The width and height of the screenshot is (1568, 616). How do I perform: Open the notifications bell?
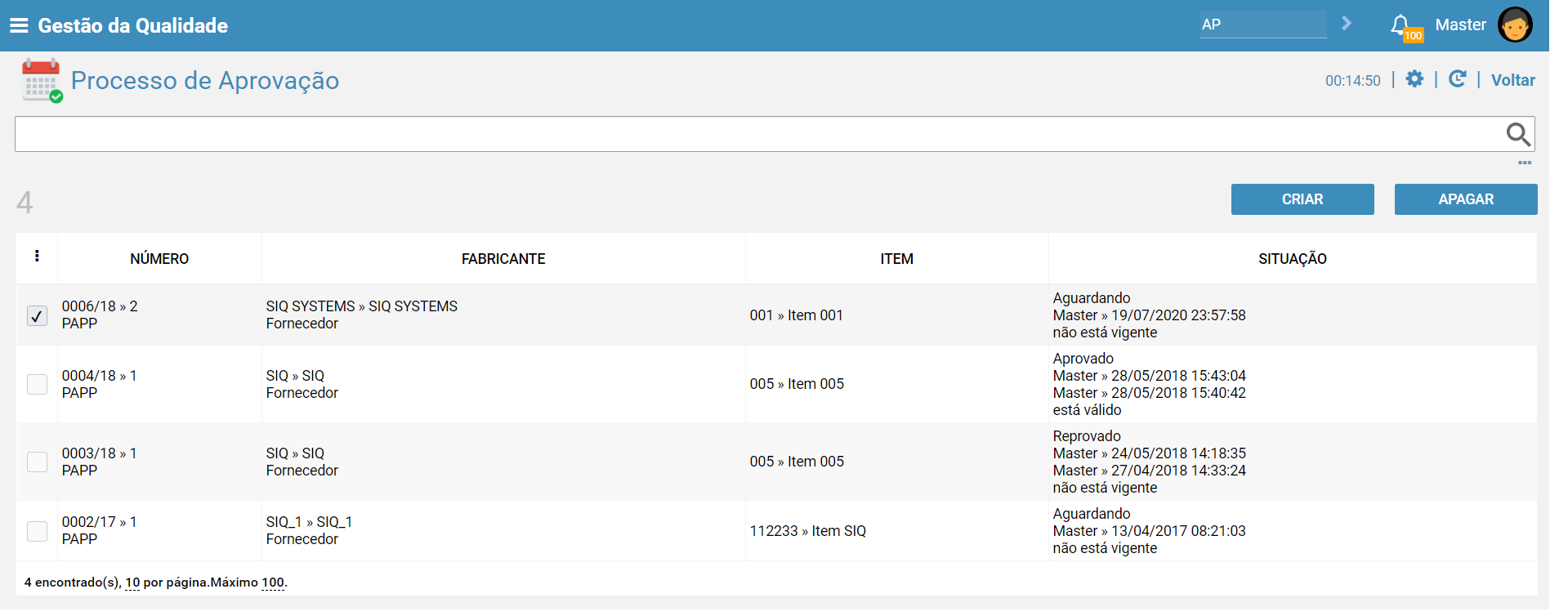[1400, 25]
